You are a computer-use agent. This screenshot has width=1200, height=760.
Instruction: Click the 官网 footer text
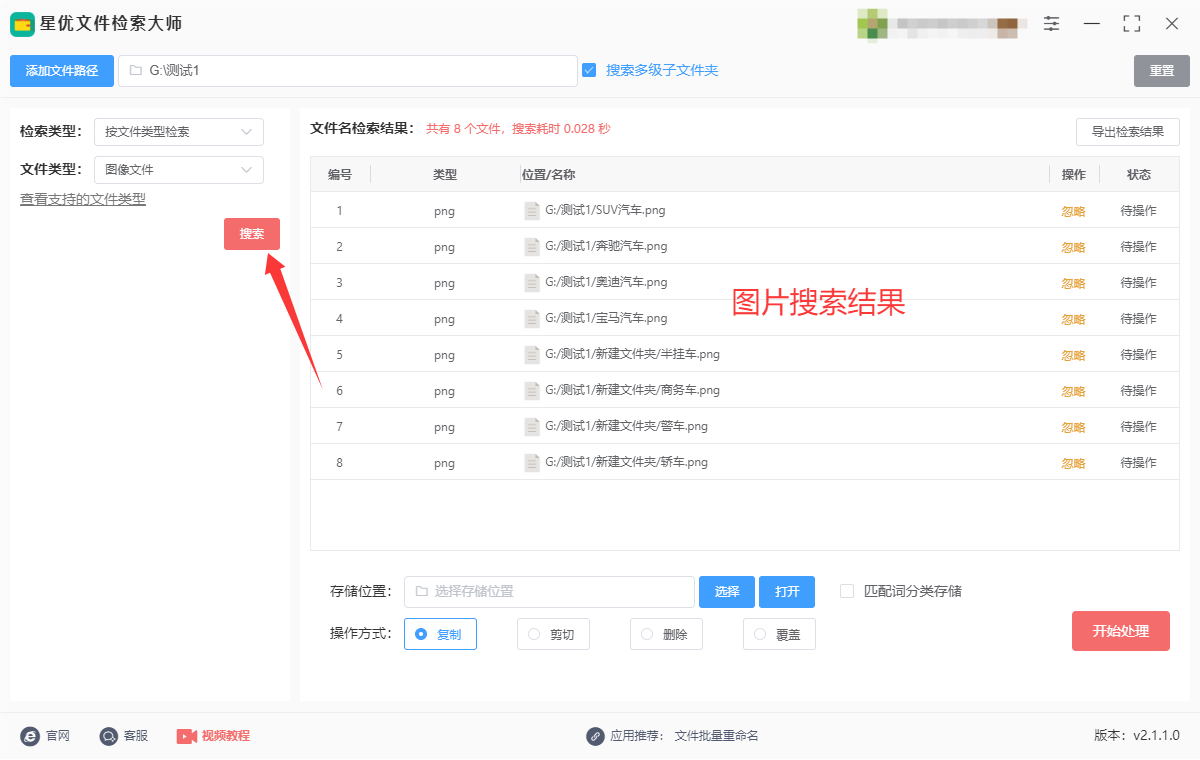click(x=58, y=736)
